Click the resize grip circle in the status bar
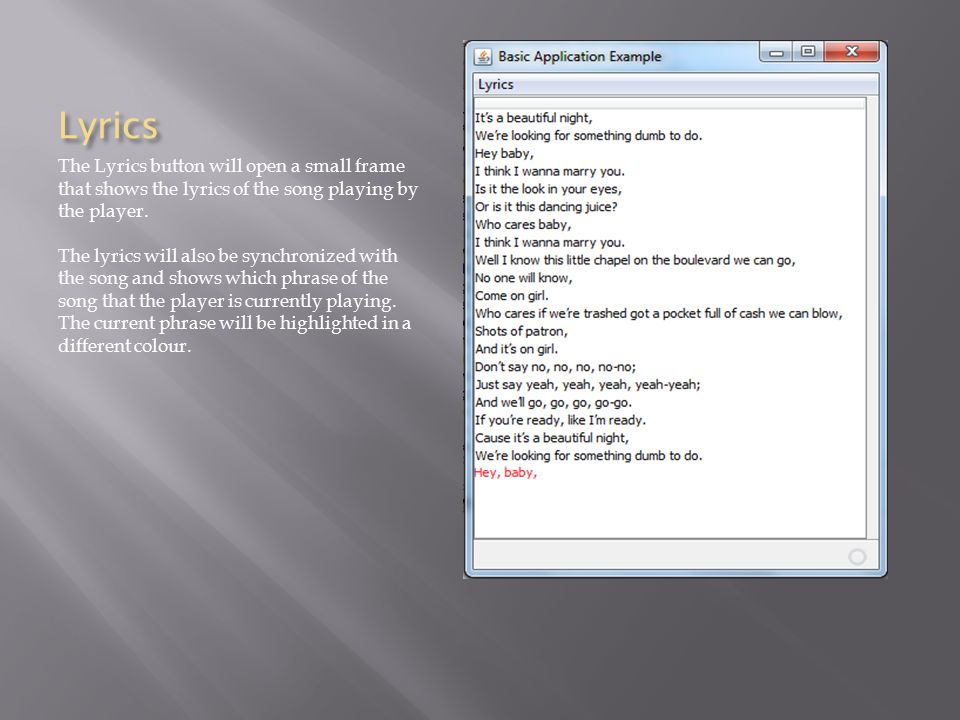Image resolution: width=960 pixels, height=720 pixels. coord(857,557)
